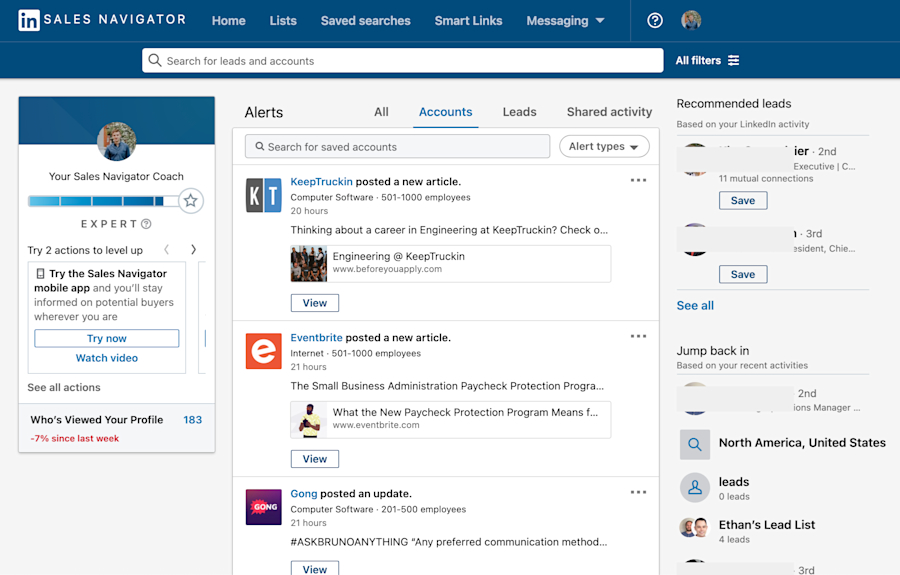The image size is (900, 575).
Task: Open Smart Links in navigation
Action: point(468,21)
